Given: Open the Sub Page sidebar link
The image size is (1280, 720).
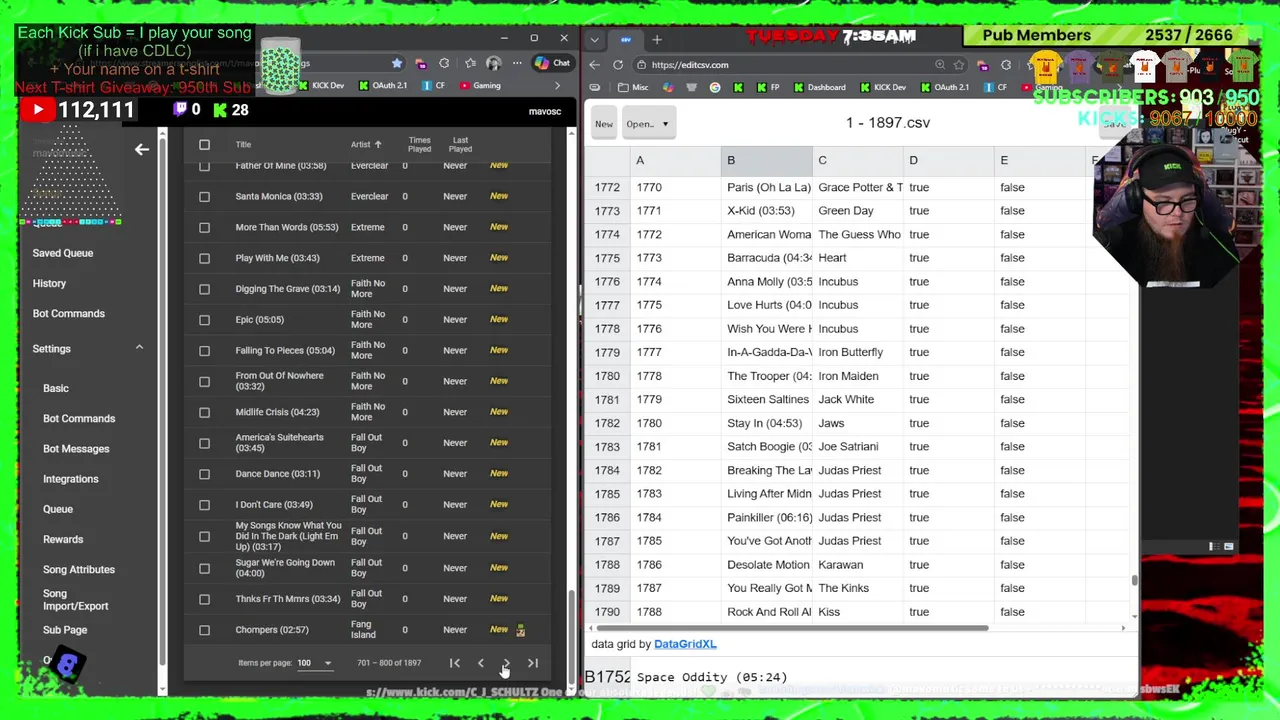Looking at the screenshot, I should (65, 630).
